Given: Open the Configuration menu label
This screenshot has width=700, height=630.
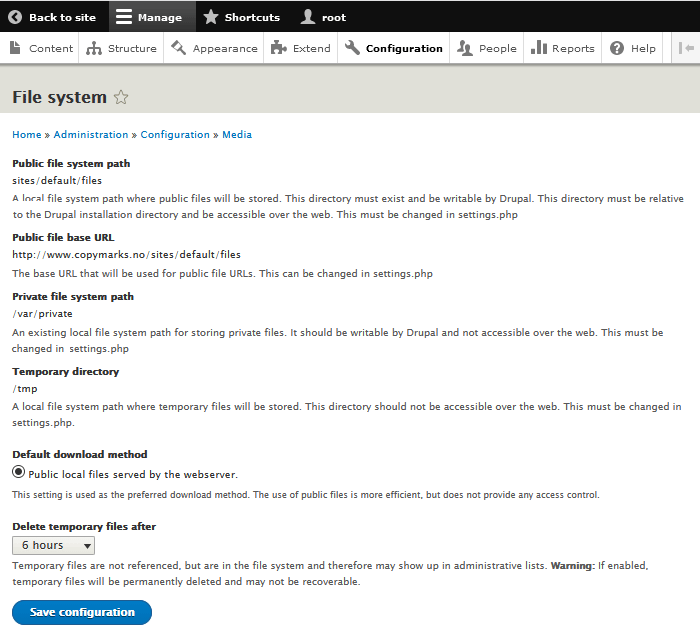Looking at the screenshot, I should coord(404,48).
